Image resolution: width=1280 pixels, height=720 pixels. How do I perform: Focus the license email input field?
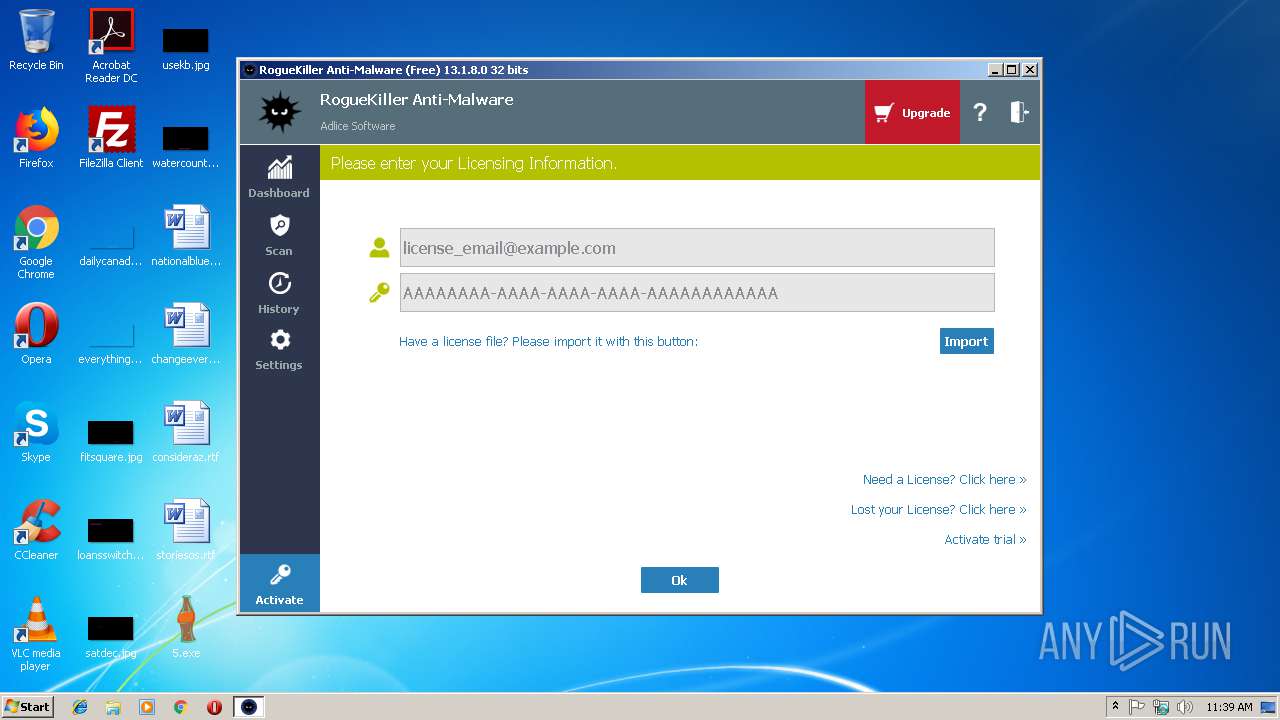point(697,248)
